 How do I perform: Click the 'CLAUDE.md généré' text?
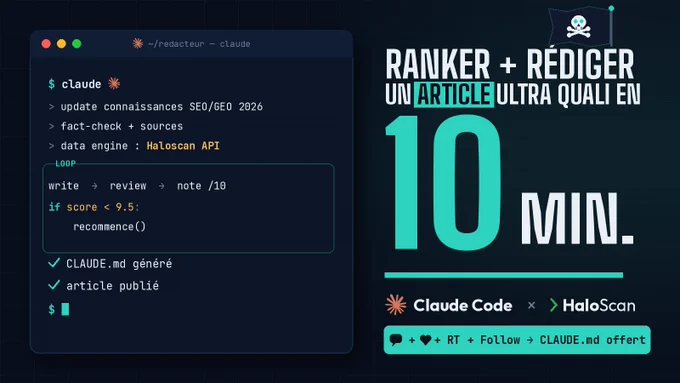tap(119, 264)
